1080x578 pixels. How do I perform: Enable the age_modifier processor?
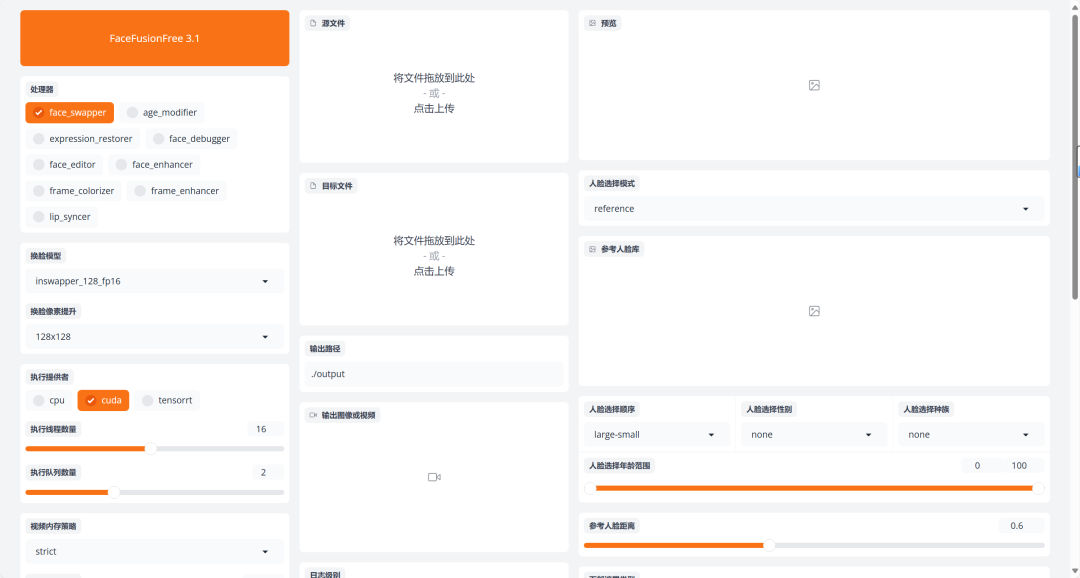[x=162, y=112]
